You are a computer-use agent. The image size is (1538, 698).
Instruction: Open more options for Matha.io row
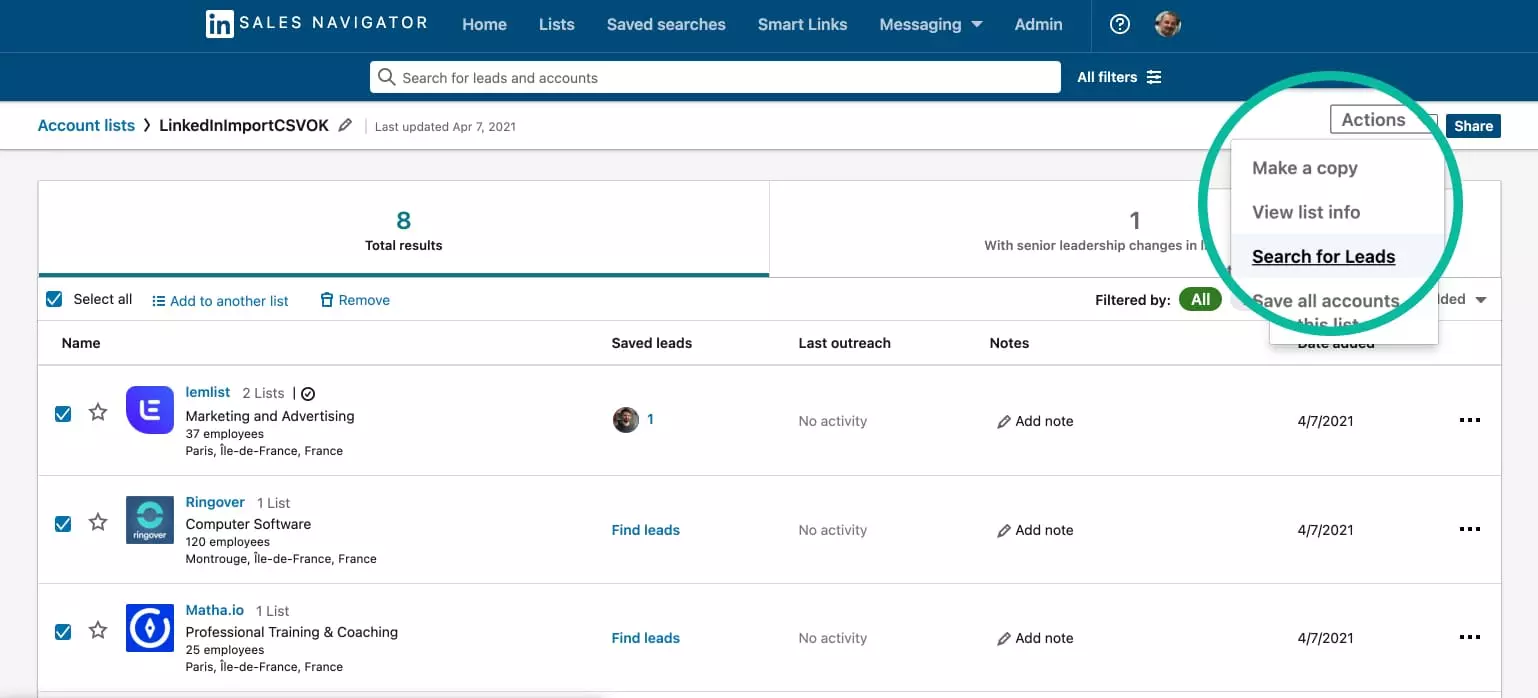[1469, 637]
